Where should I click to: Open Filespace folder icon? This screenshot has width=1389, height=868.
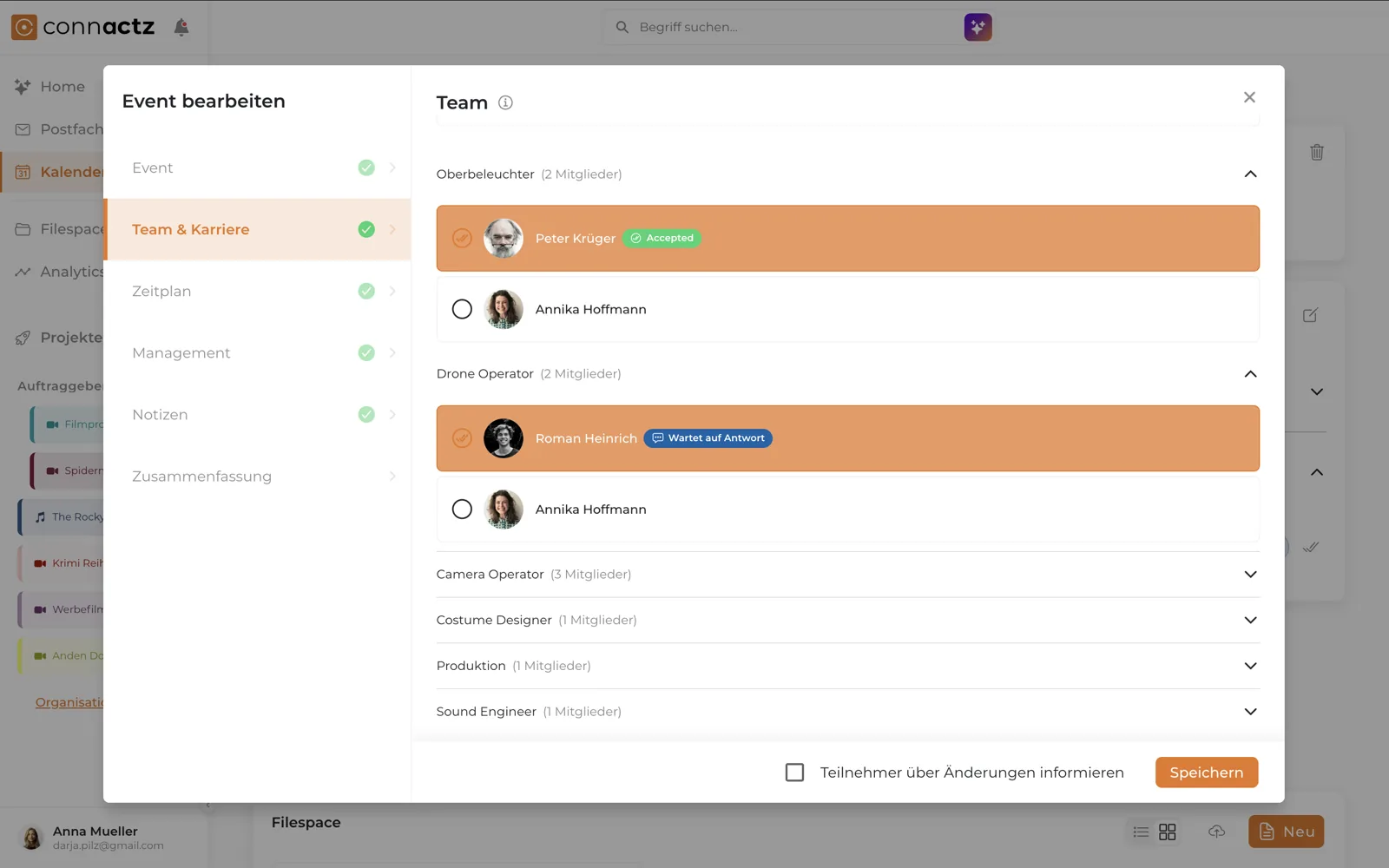point(23,229)
